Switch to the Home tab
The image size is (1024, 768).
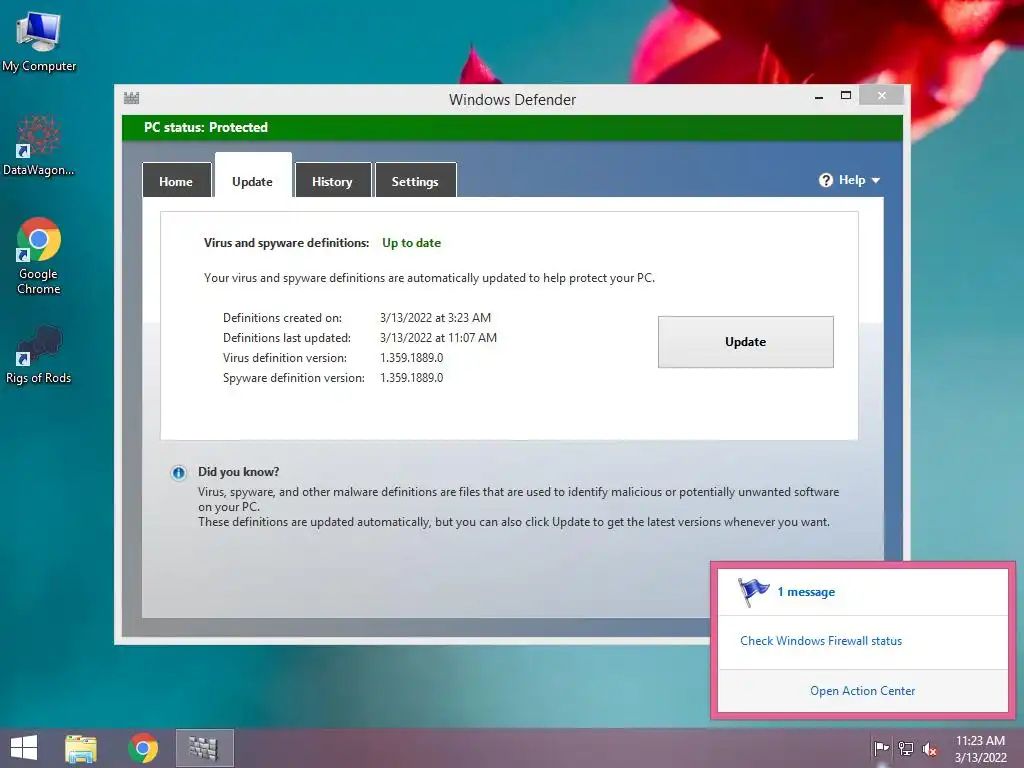coord(176,180)
